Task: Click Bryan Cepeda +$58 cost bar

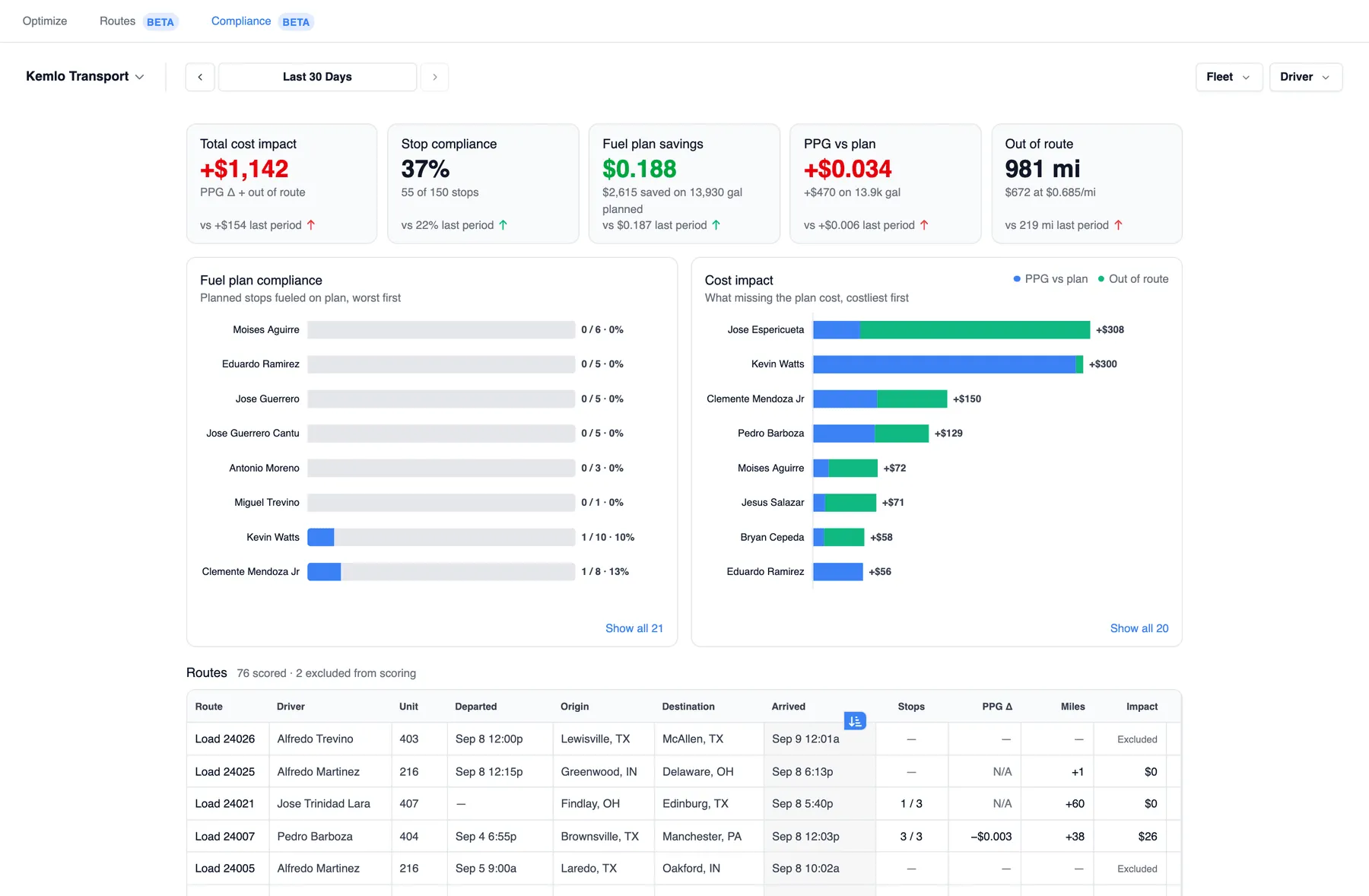Action: click(x=839, y=537)
